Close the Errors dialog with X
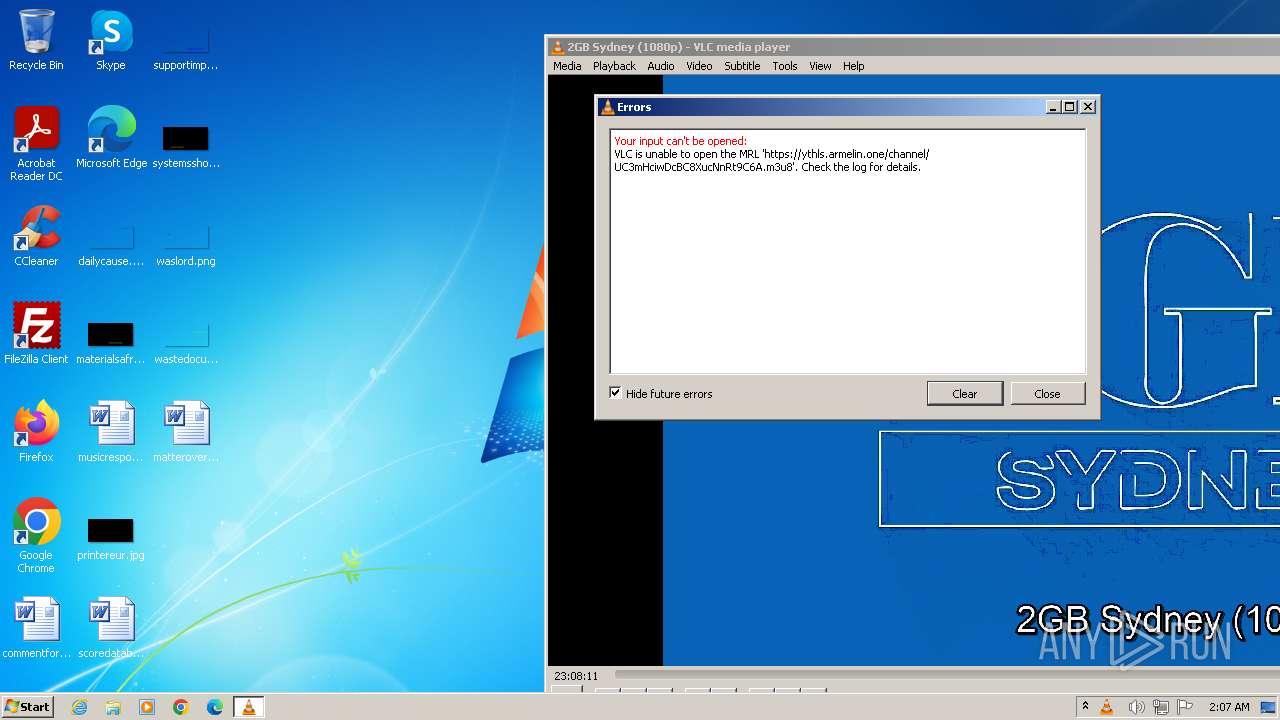 1088,107
